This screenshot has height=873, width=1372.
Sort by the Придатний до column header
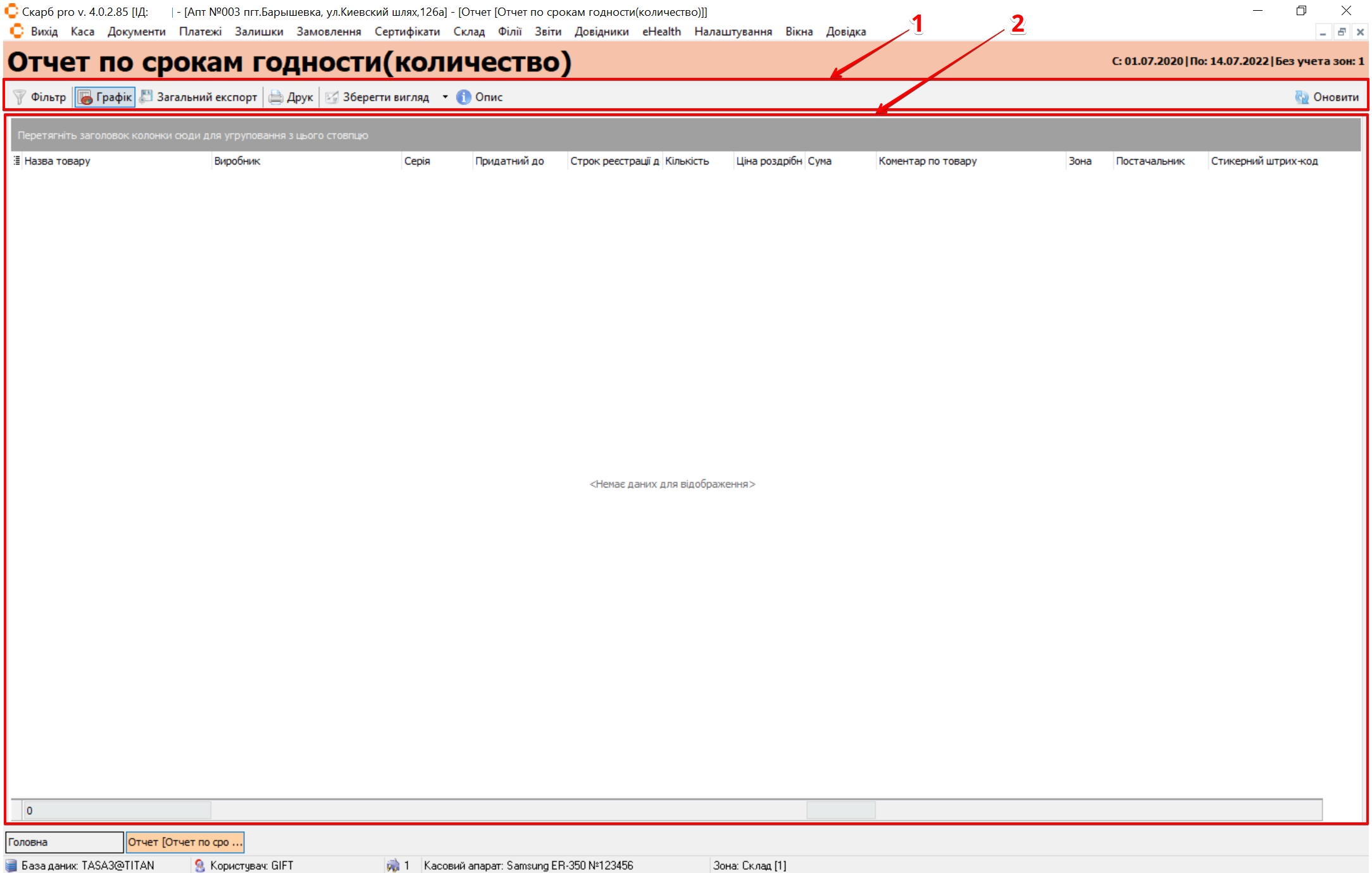pos(509,161)
